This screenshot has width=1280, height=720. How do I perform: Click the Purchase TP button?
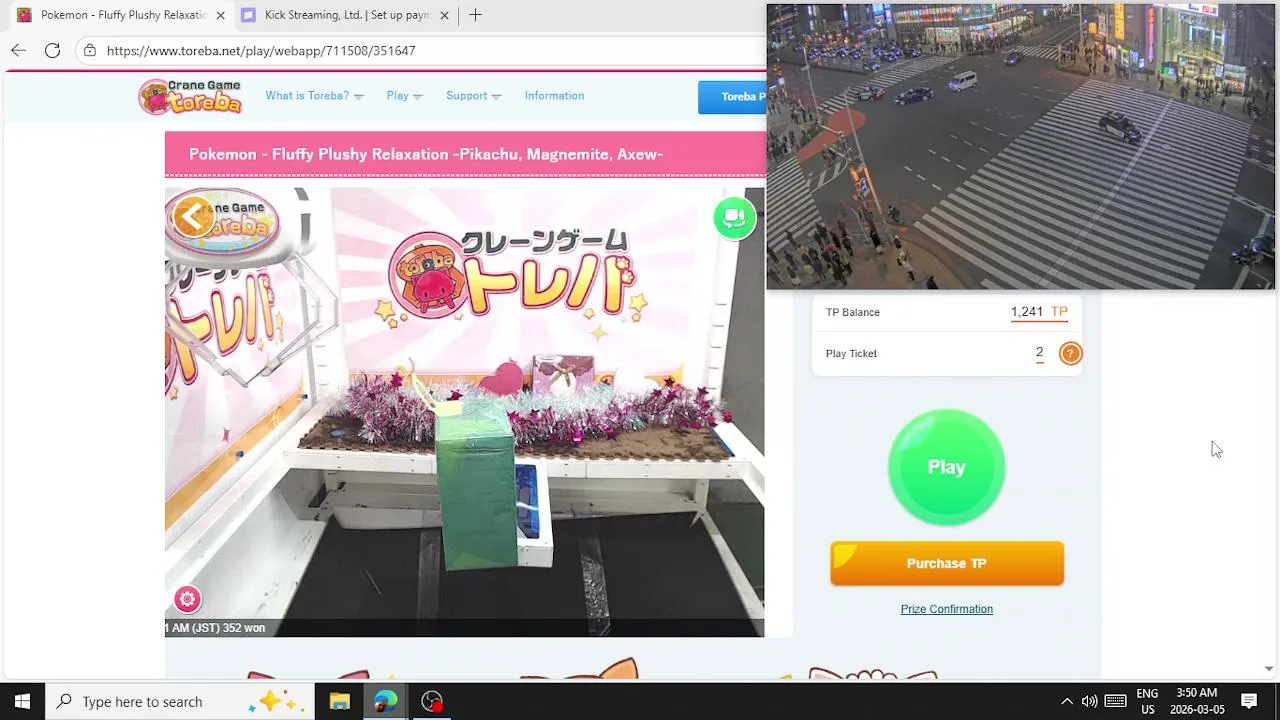pos(946,563)
